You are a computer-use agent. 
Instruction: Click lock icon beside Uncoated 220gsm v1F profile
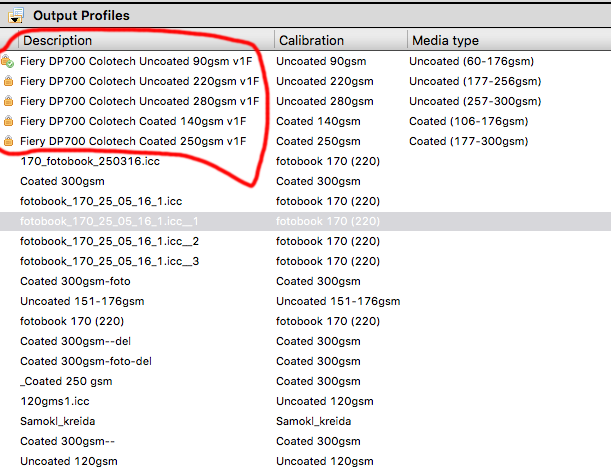[x=8, y=81]
